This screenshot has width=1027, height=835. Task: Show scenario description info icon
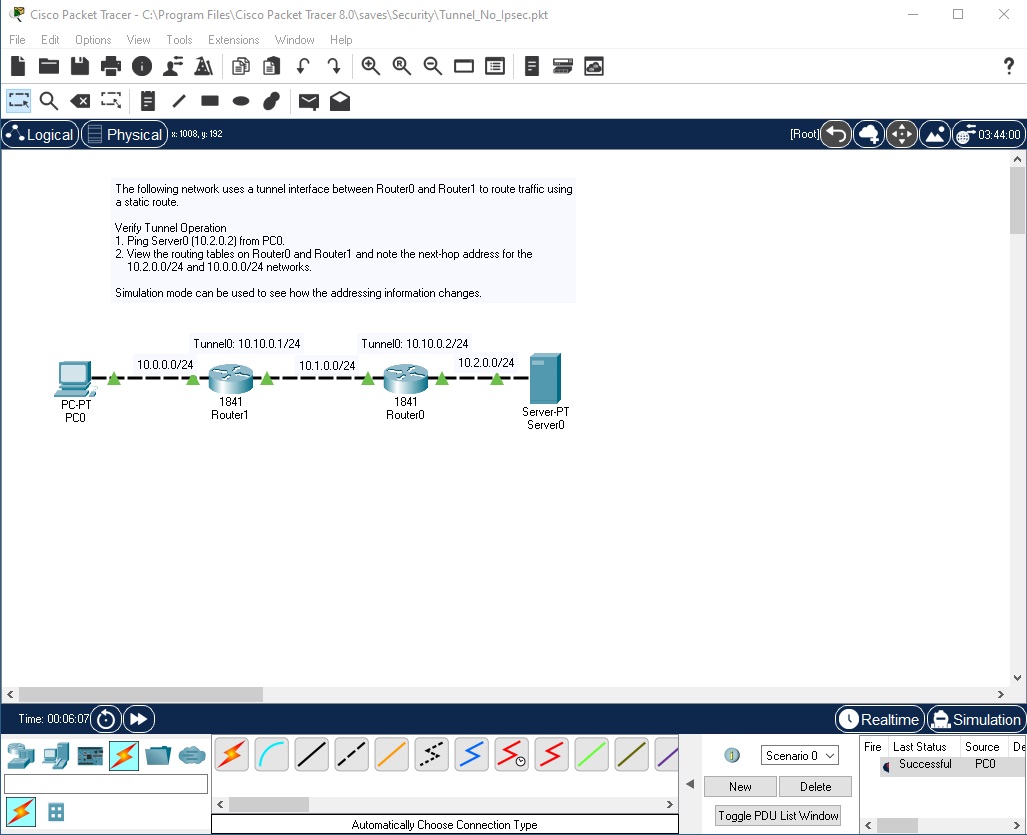(732, 755)
